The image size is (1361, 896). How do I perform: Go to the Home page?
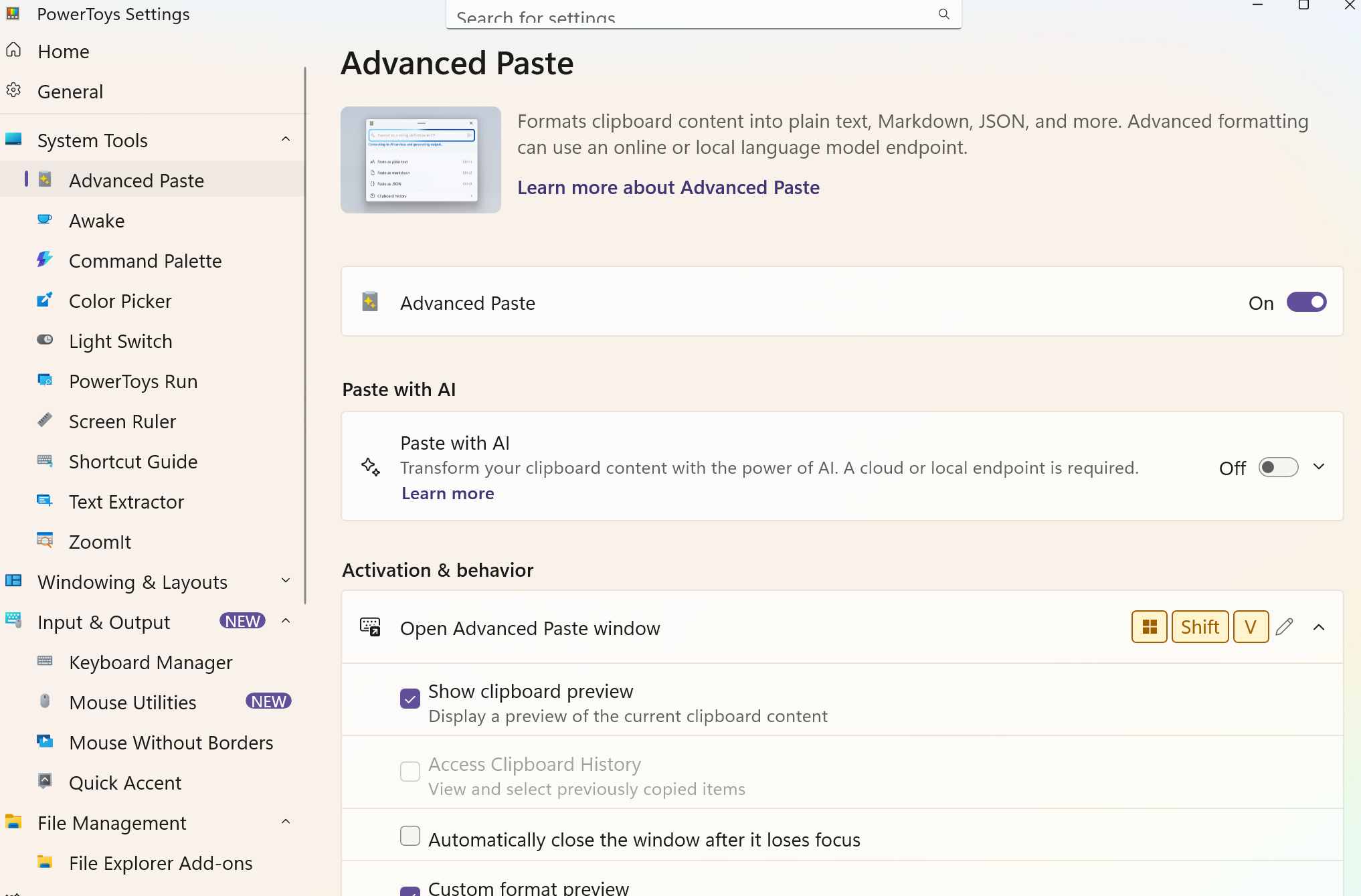click(63, 51)
